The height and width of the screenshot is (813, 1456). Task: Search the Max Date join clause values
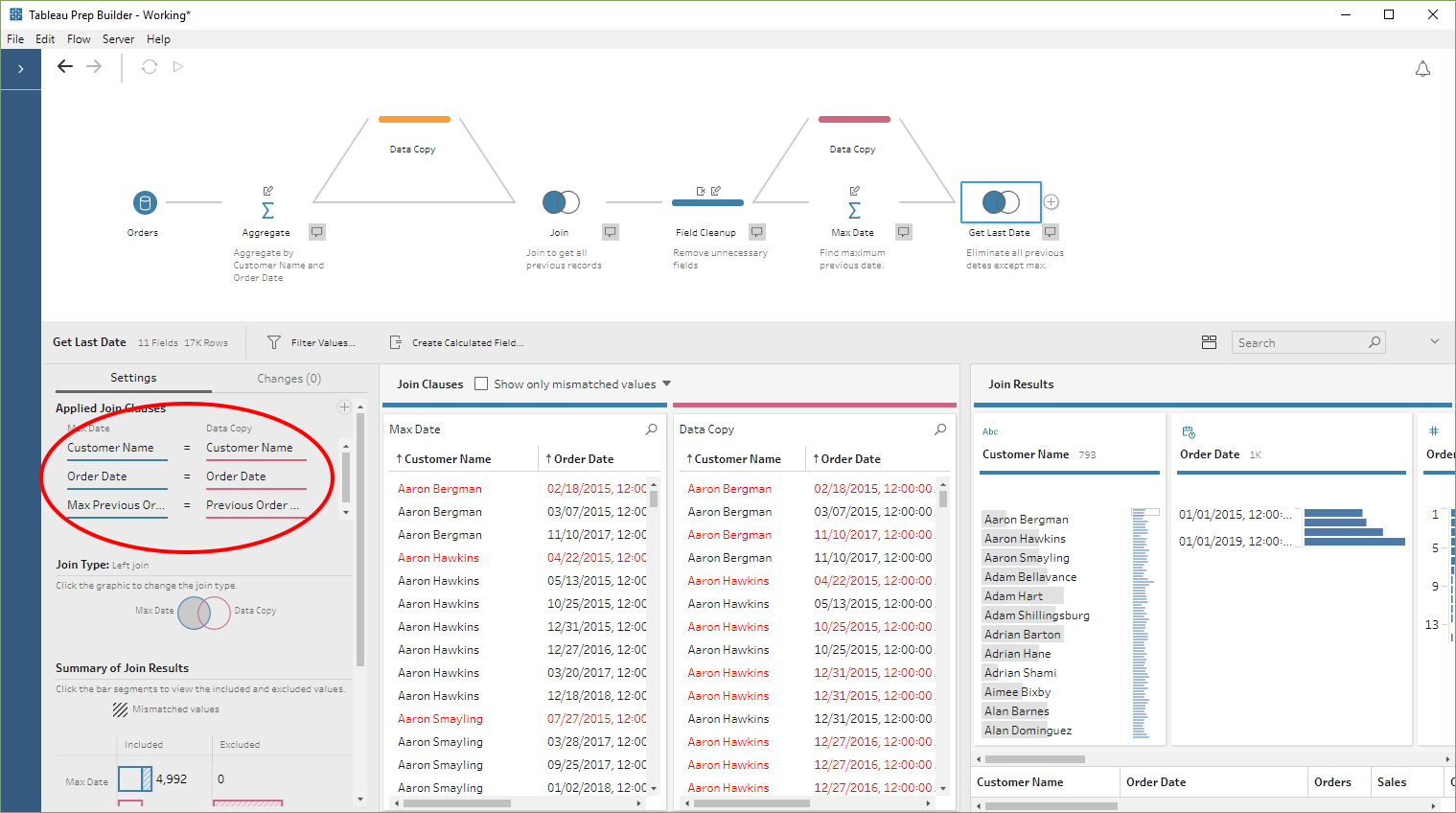coord(652,430)
